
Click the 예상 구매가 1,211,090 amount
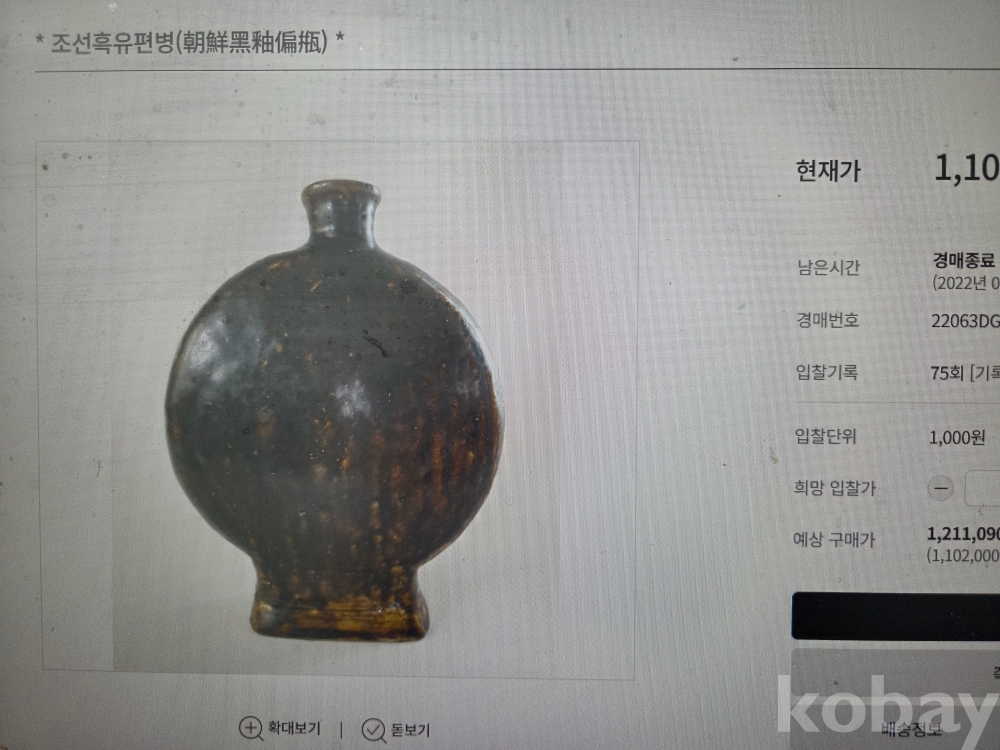click(x=963, y=534)
